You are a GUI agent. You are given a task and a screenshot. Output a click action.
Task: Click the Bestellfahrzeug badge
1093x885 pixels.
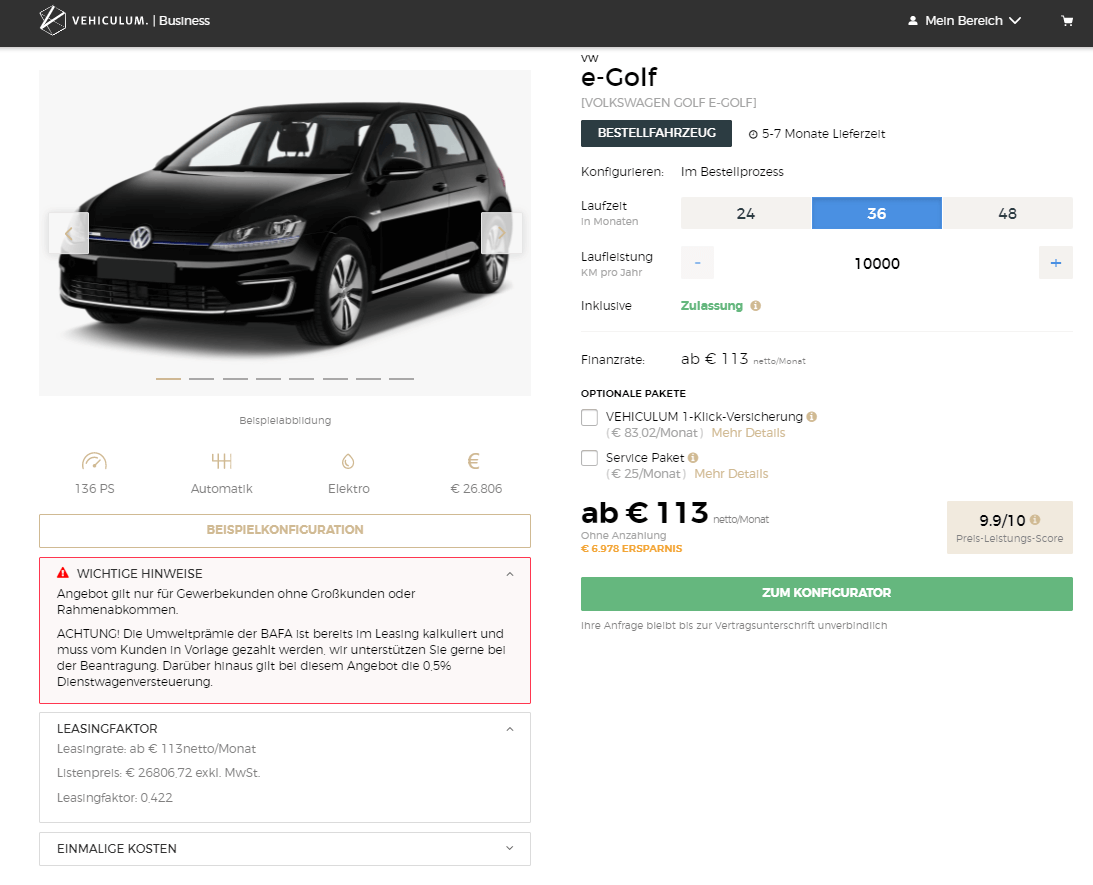tap(657, 133)
